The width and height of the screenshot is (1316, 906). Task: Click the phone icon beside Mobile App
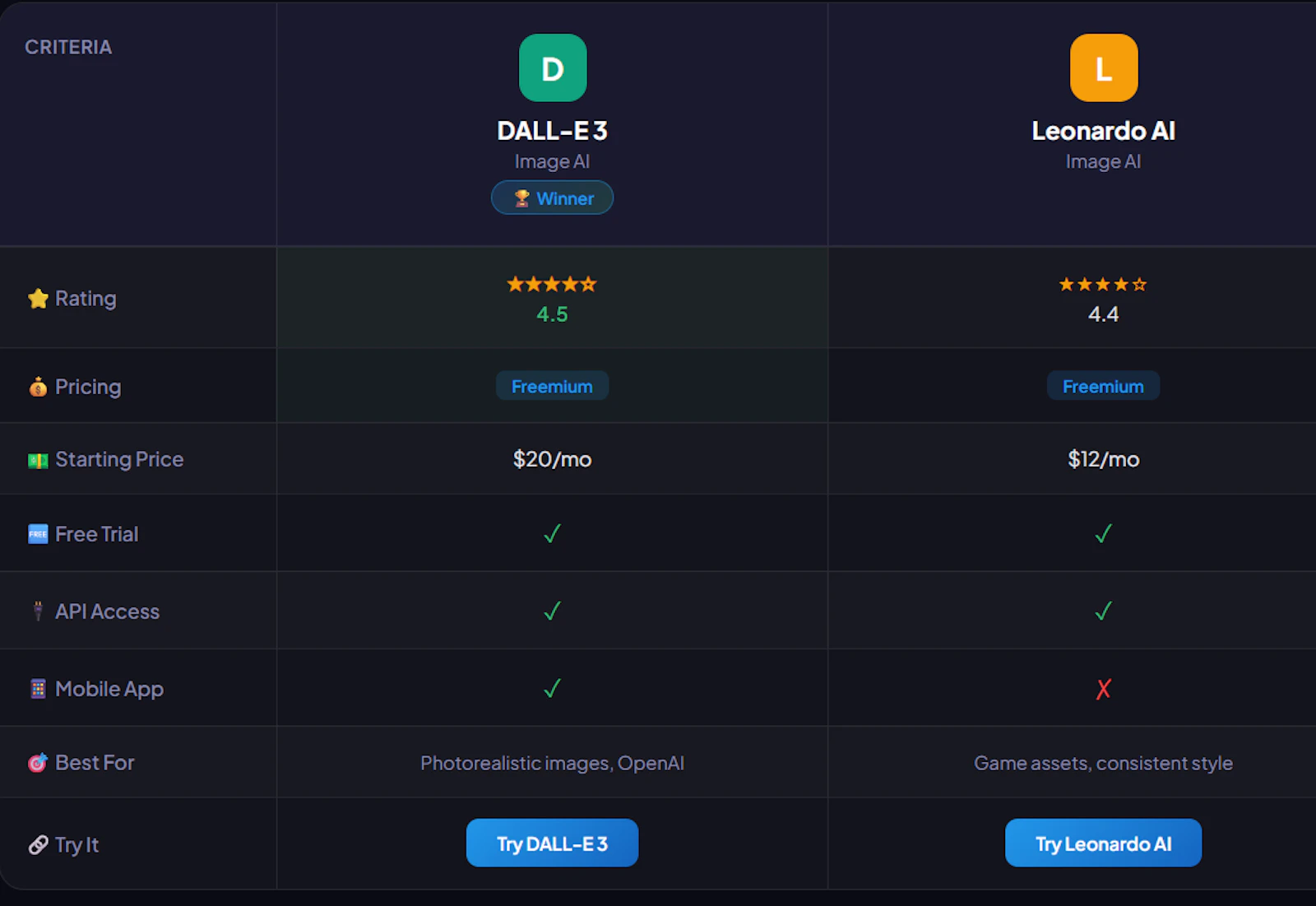(x=38, y=689)
